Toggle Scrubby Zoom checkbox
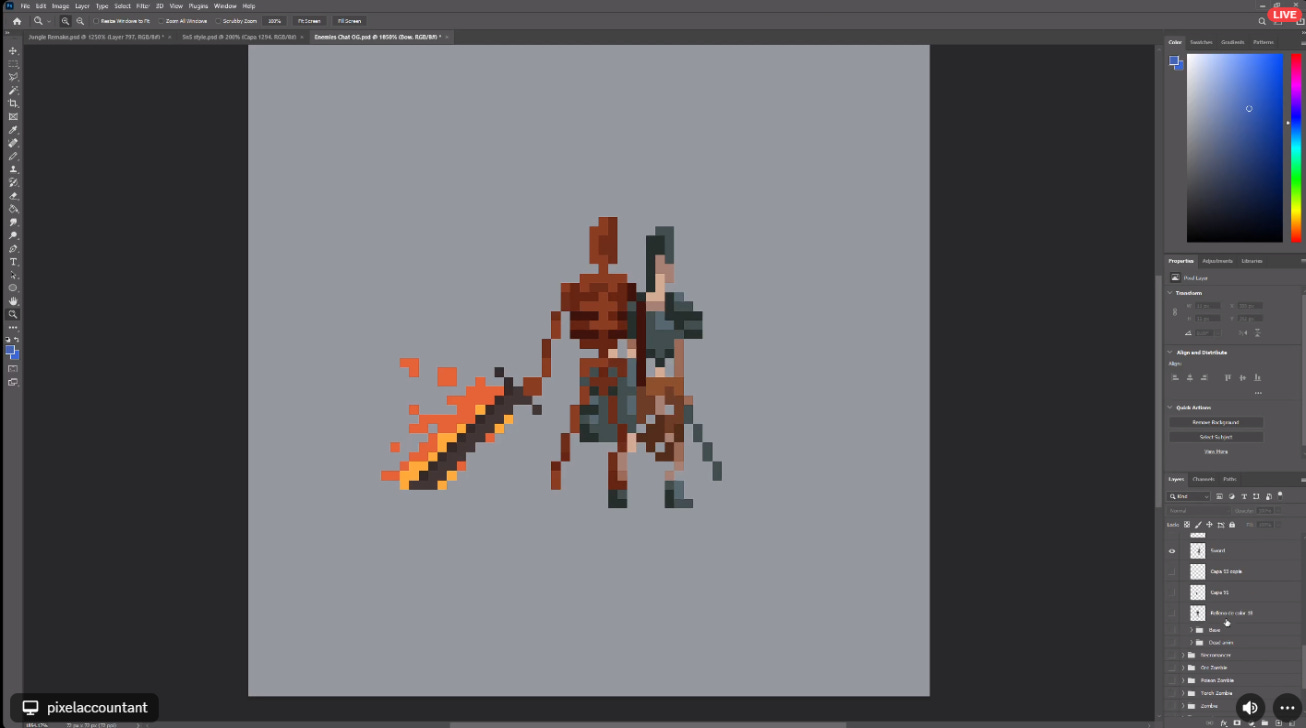Screen dimensions: 1306x728 217,21
